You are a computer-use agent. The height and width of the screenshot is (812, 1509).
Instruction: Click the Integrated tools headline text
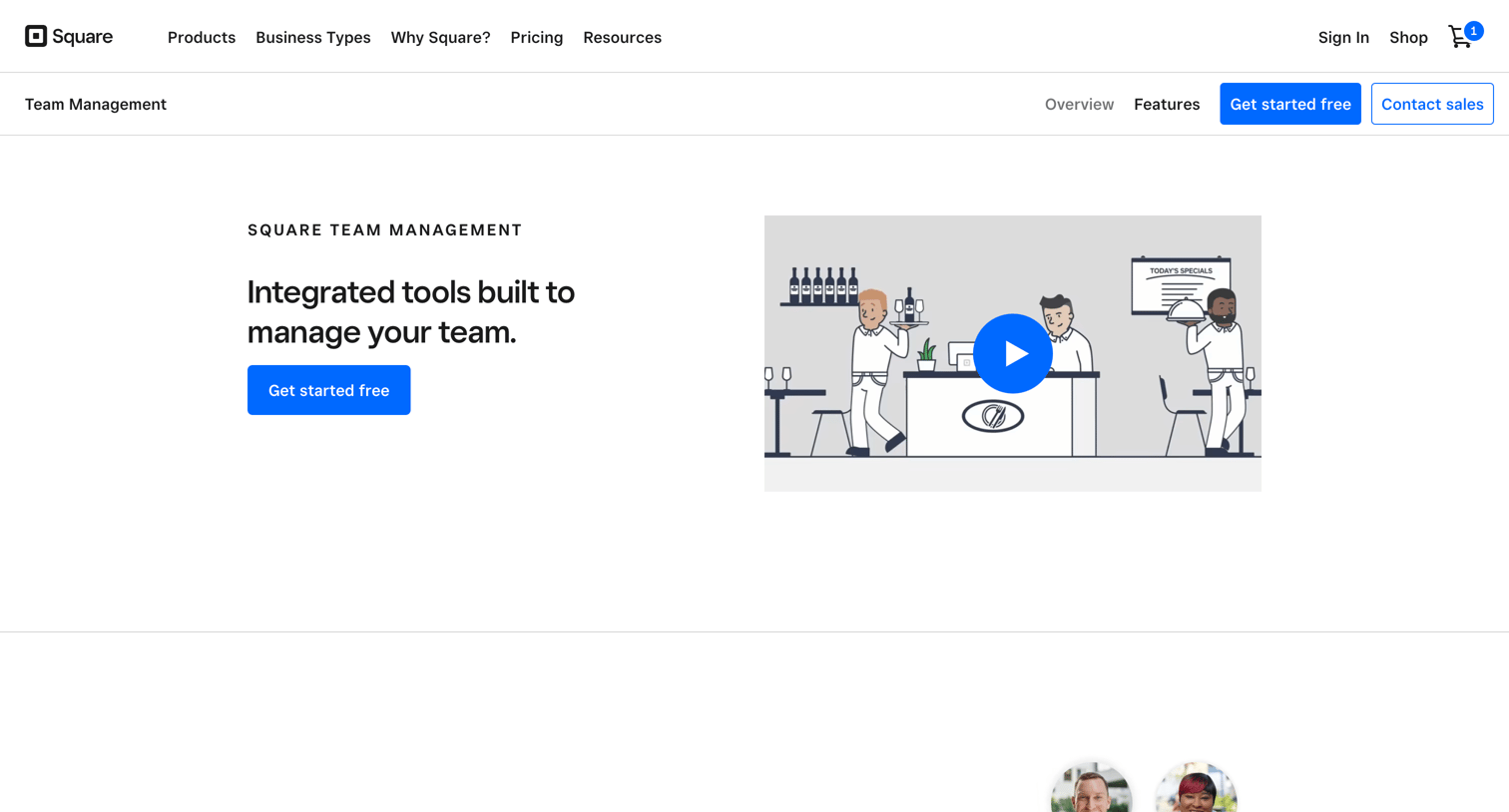[411, 311]
